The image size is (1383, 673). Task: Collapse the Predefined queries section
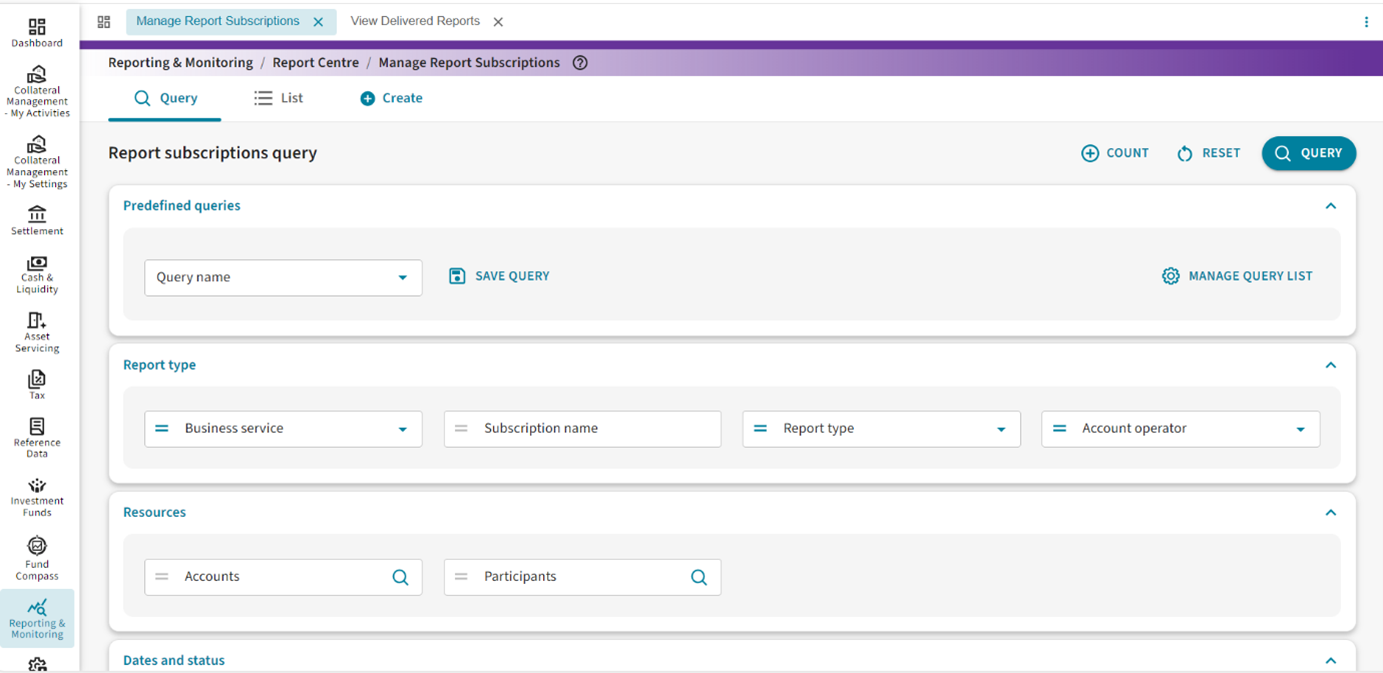coord(1330,206)
